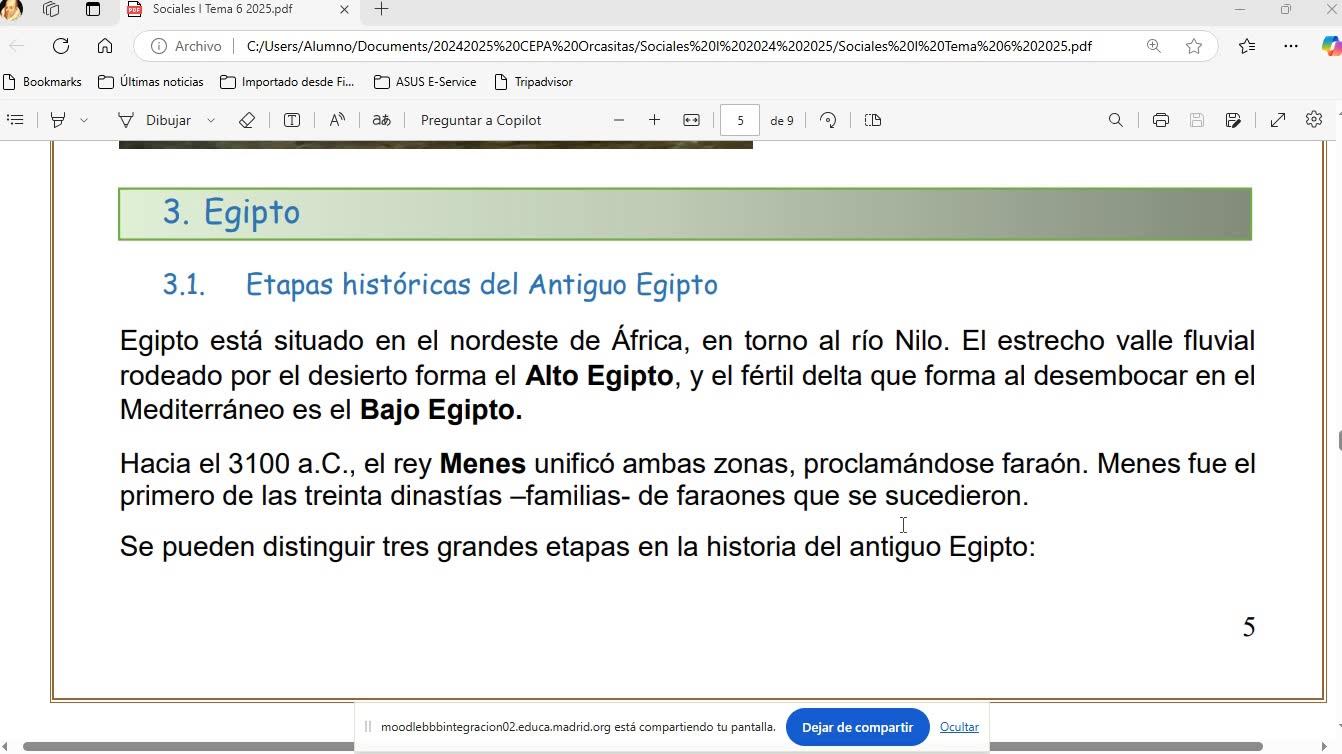Open the address bar zoom indicator
1342x754 pixels.
coord(1154,46)
